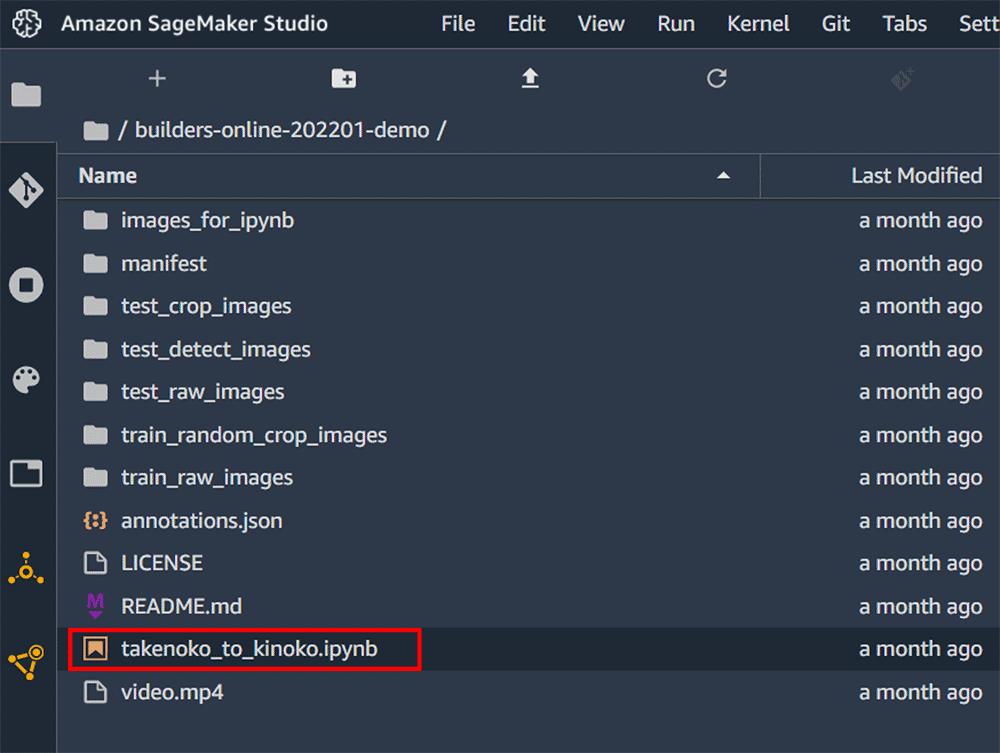Open the File Browser sidebar icon
This screenshot has width=1000, height=753.
[26, 95]
